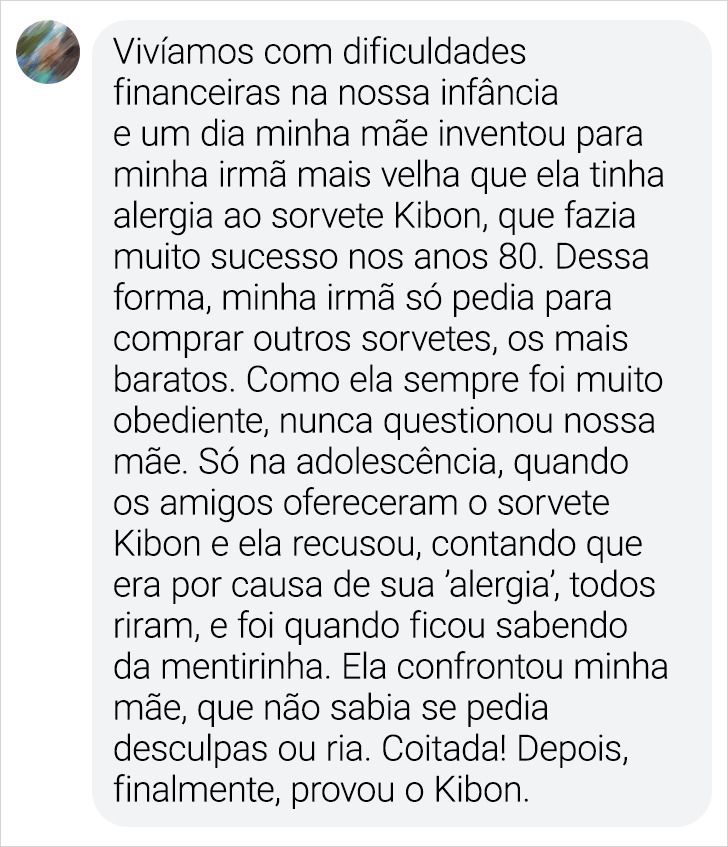Viewport: 728px width, 847px height.
Task: Click 'Kibon' in 'Kibon e ela recusou'
Action: [157, 544]
